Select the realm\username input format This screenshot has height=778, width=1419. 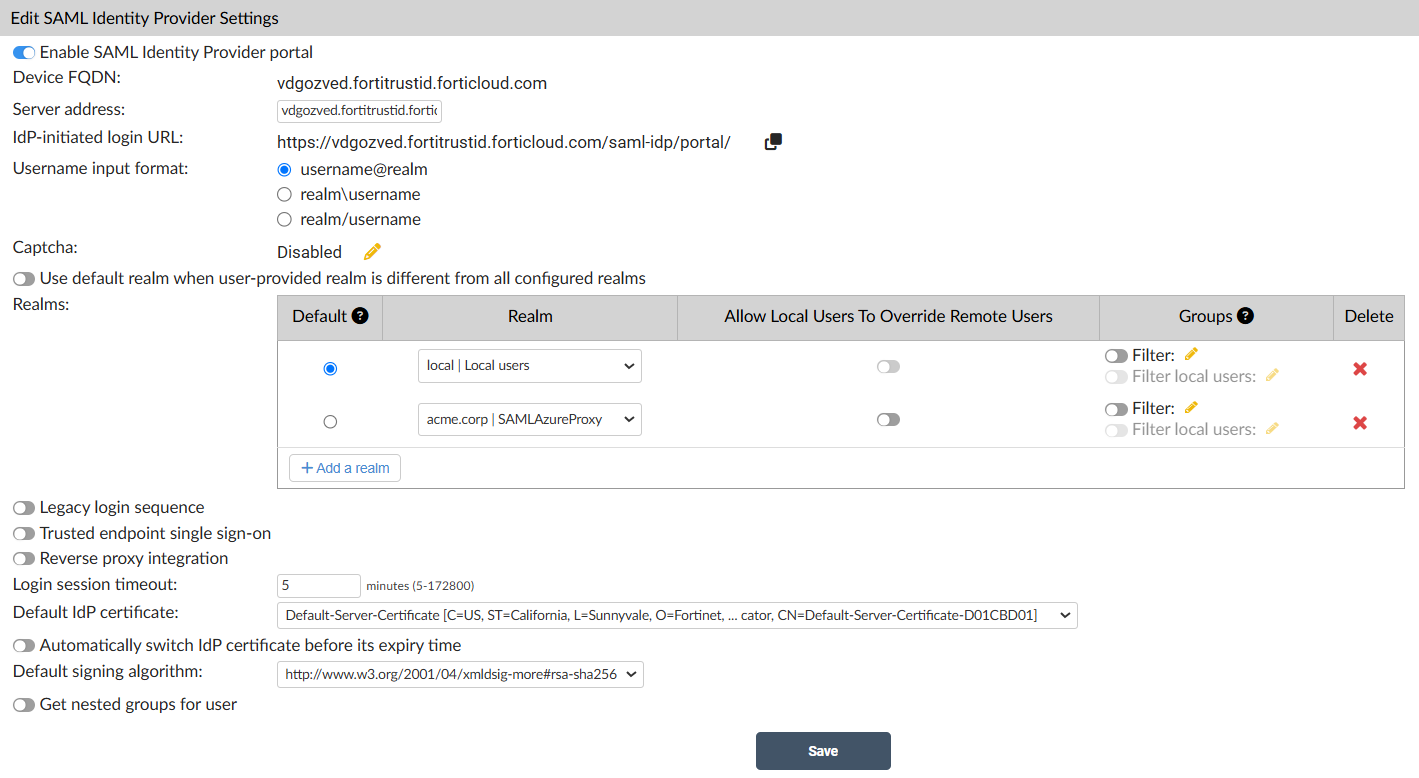283,194
